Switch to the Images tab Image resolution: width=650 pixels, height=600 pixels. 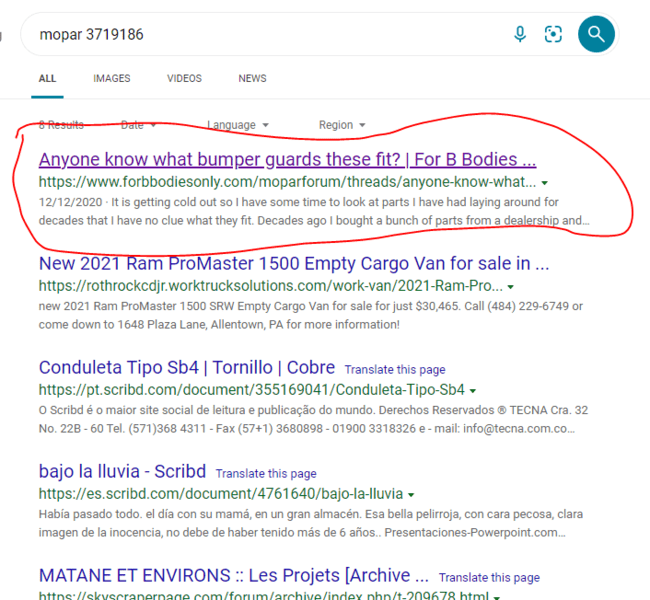[x=112, y=78]
